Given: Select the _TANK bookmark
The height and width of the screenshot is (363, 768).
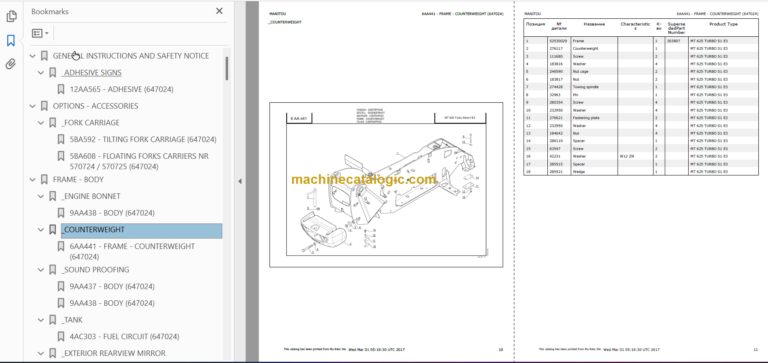Looking at the screenshot, I should click(72, 319).
